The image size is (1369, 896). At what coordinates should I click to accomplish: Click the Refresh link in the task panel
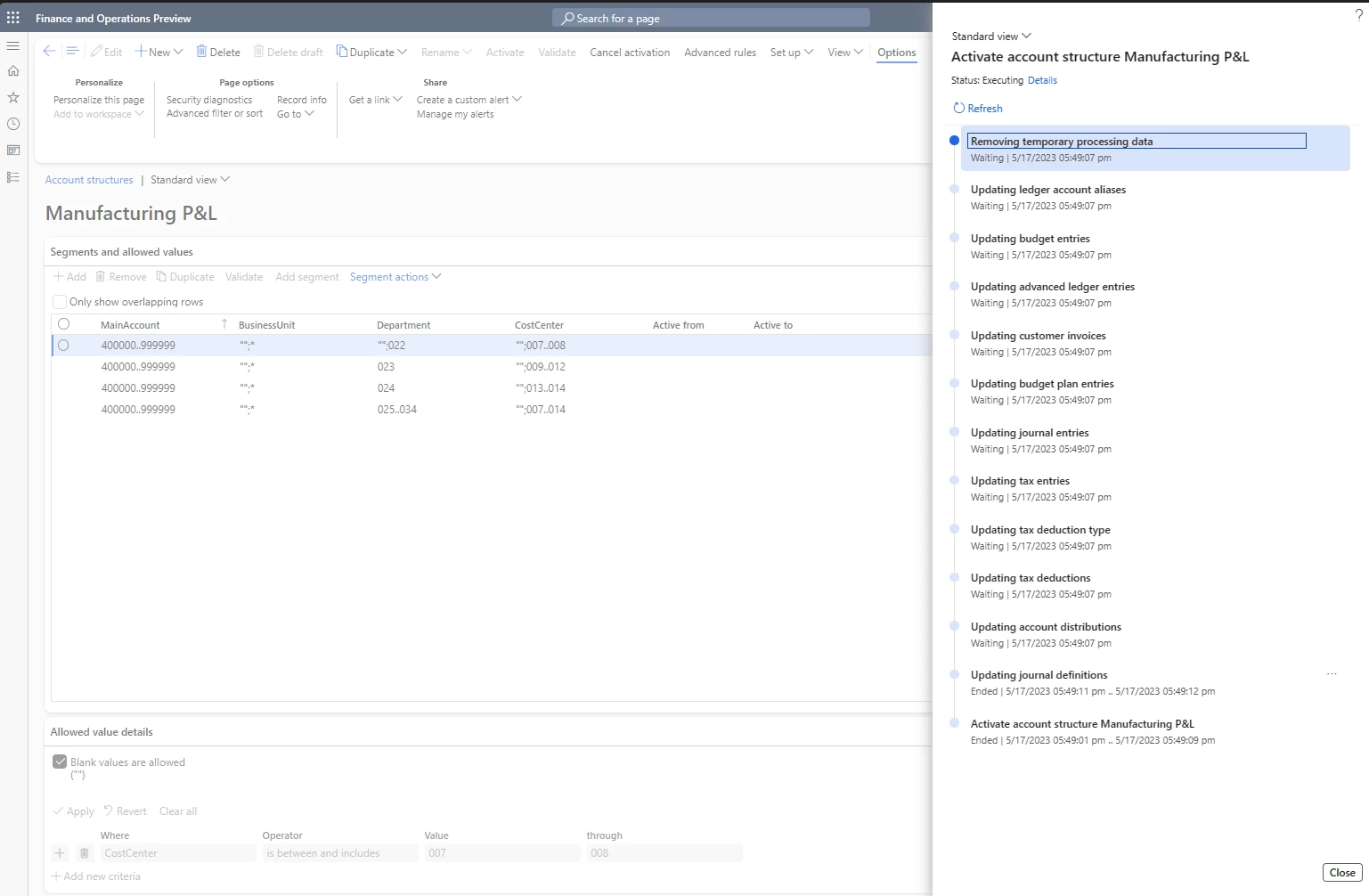pyautogui.click(x=977, y=108)
